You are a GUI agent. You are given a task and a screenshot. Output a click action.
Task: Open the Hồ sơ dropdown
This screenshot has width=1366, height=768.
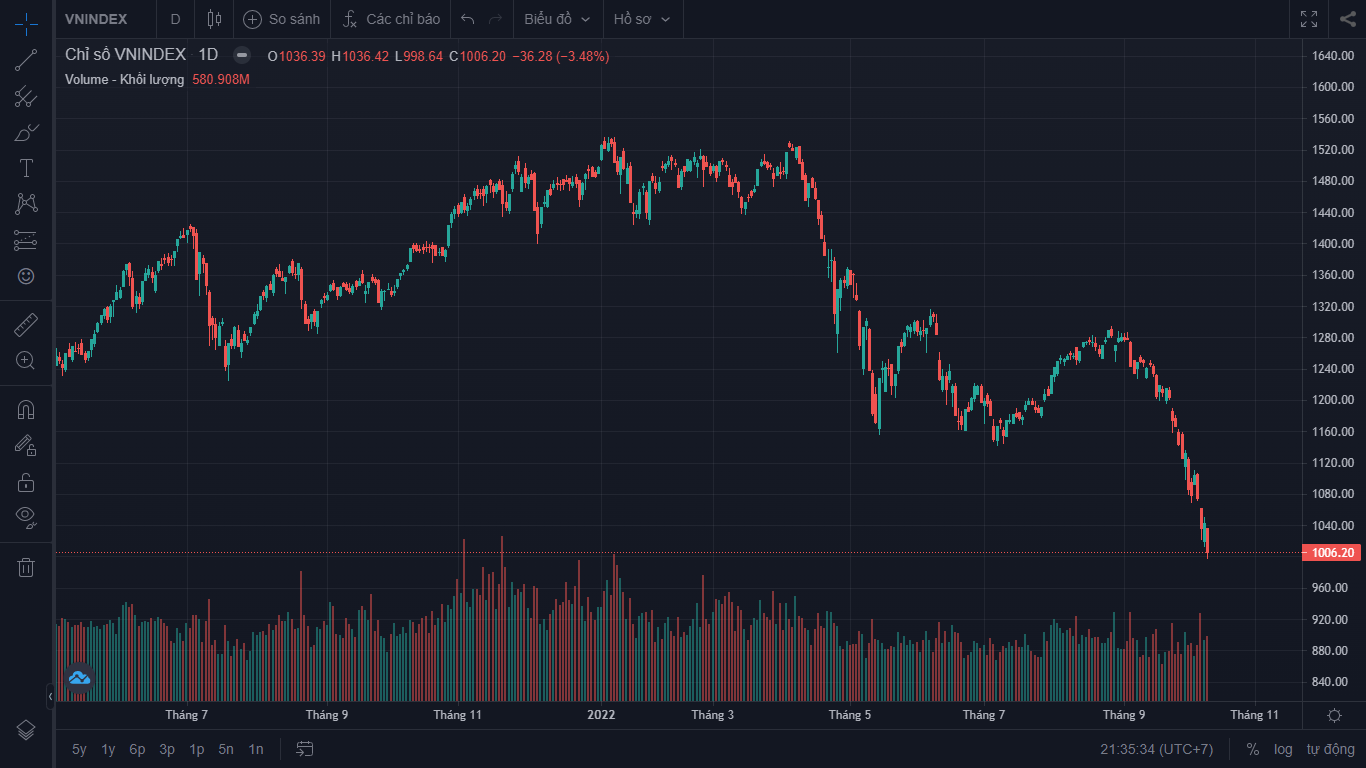(x=641, y=19)
